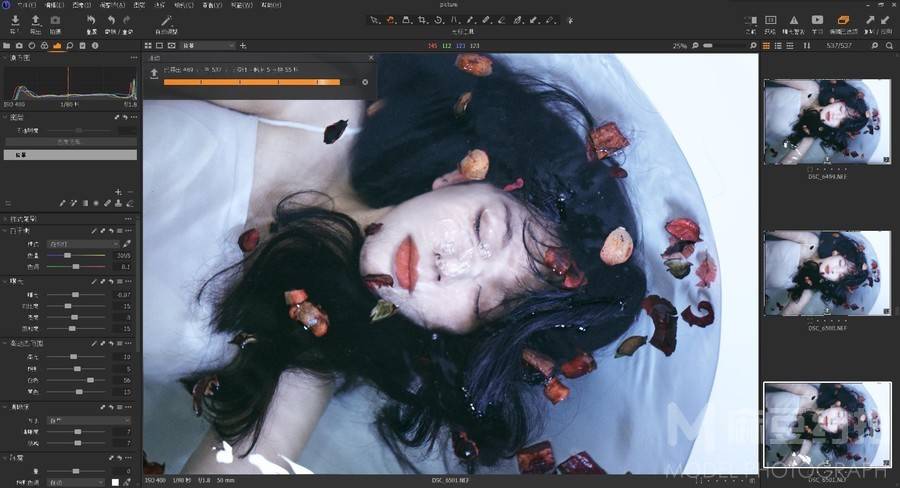Select the pointer Select cursor tool
Screen dimensions: 900x488
tap(374, 20)
